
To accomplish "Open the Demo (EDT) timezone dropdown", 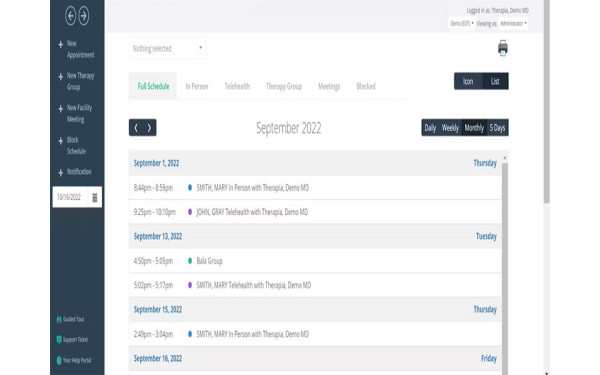I will click(462, 23).
